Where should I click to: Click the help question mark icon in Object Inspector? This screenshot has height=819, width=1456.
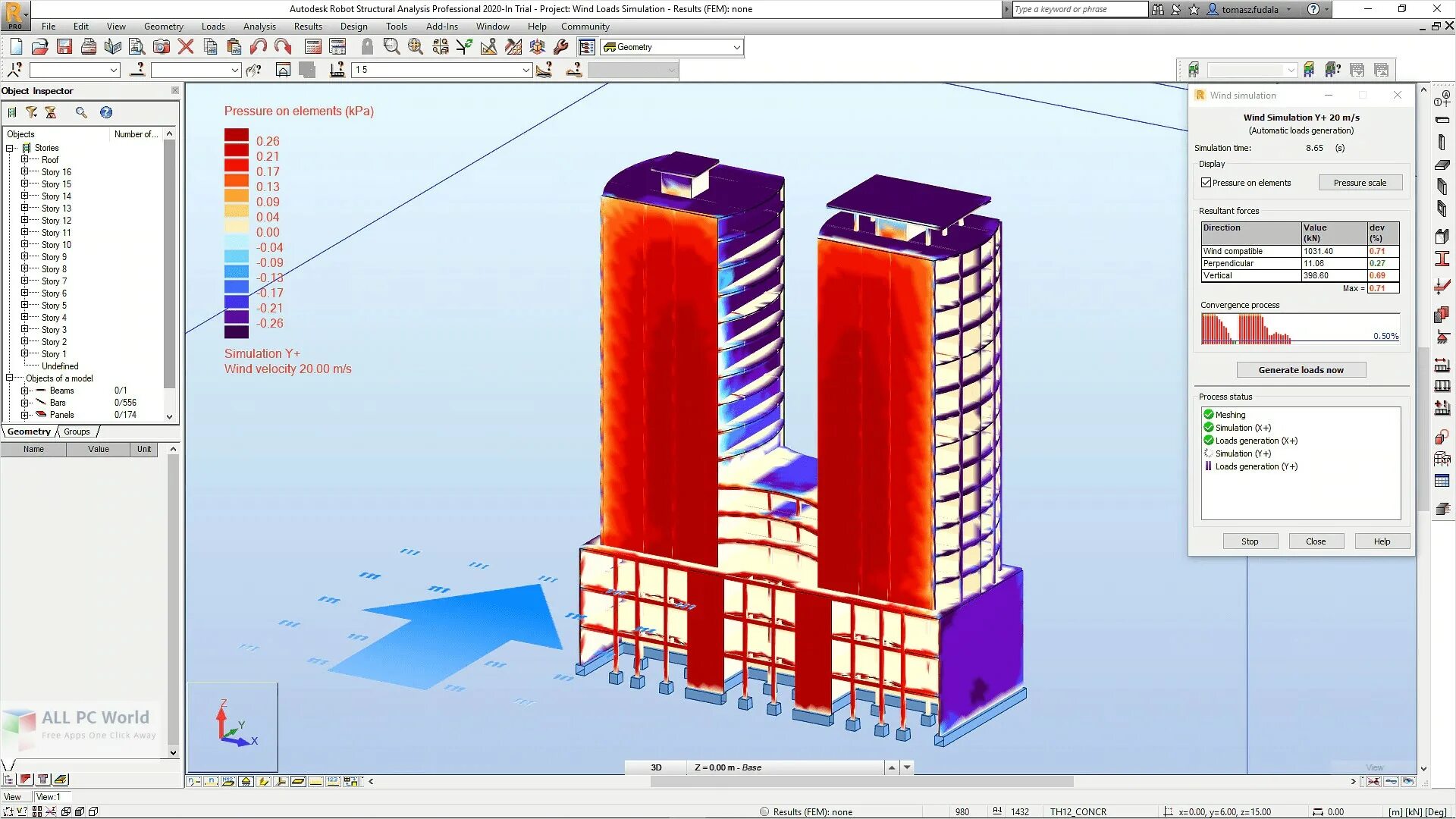106,112
